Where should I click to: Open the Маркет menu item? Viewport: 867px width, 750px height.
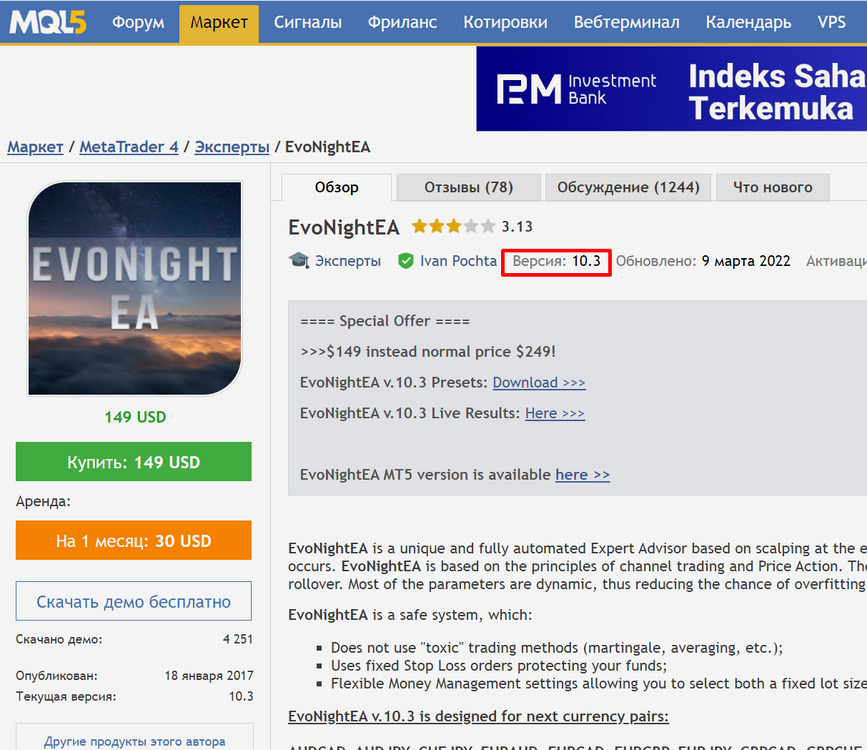point(219,23)
